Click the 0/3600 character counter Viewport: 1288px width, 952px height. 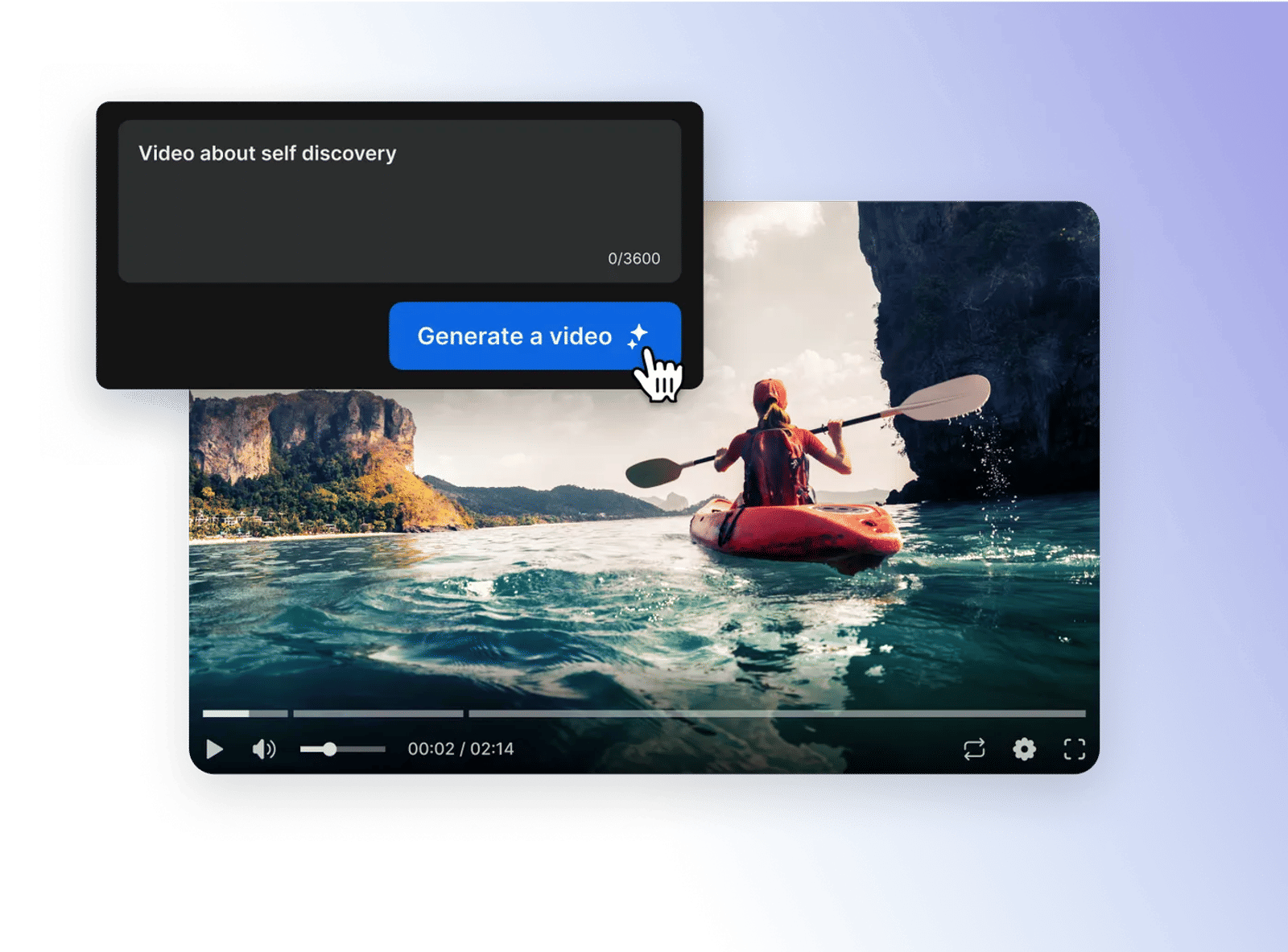point(634,258)
